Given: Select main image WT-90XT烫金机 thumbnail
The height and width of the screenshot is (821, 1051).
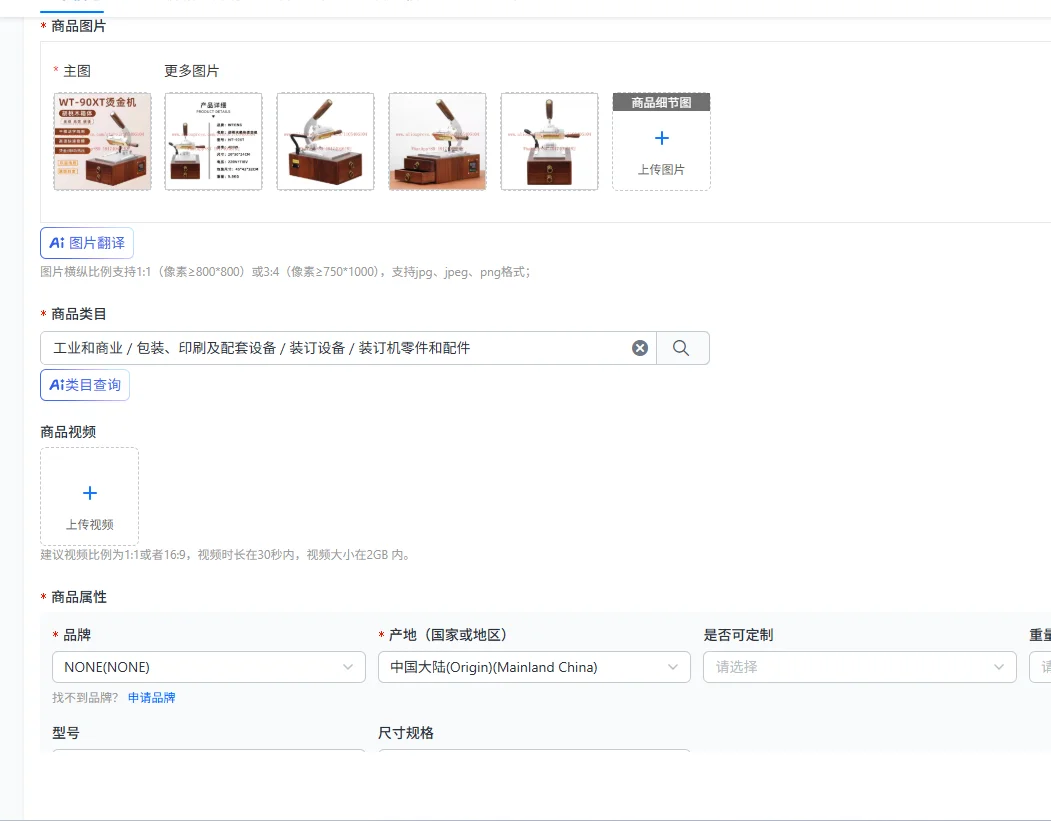Looking at the screenshot, I should 103,141.
